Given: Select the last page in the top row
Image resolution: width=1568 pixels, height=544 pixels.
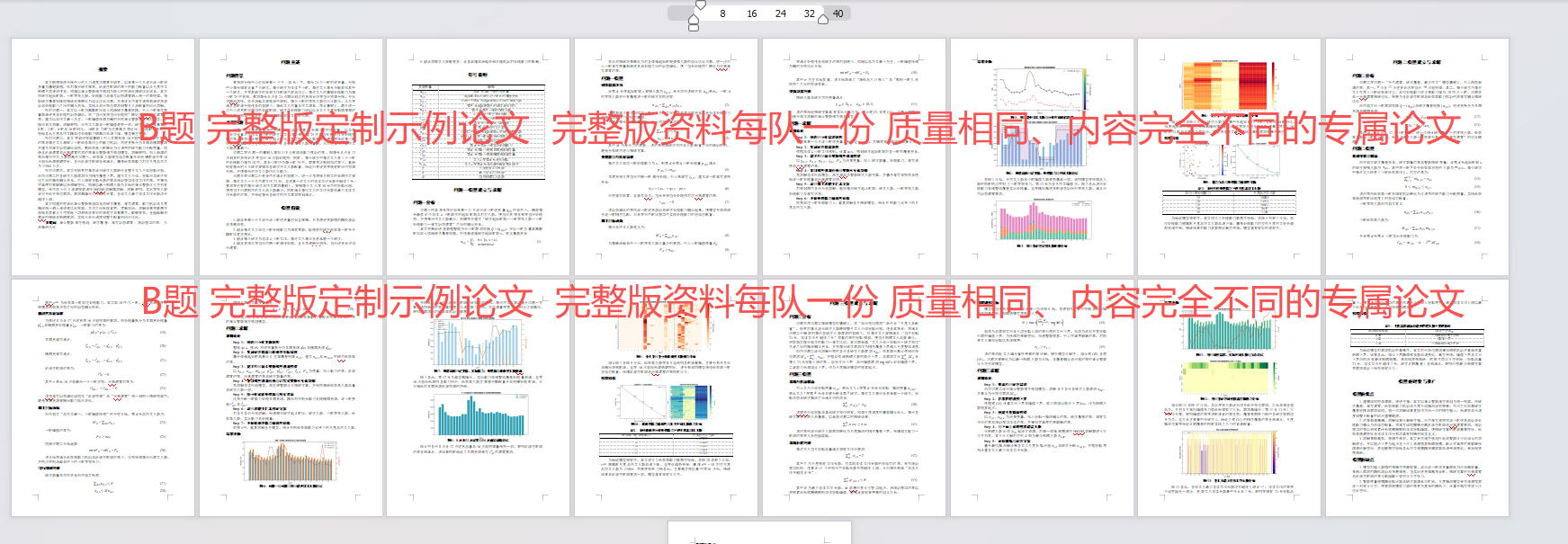Looking at the screenshot, I should (x=1417, y=156).
